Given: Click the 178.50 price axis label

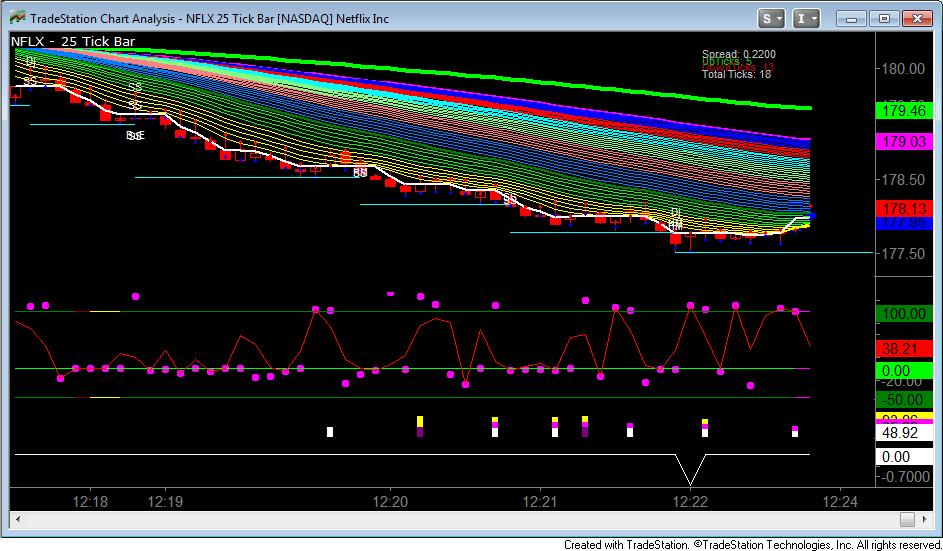Looking at the screenshot, I should coord(903,180).
